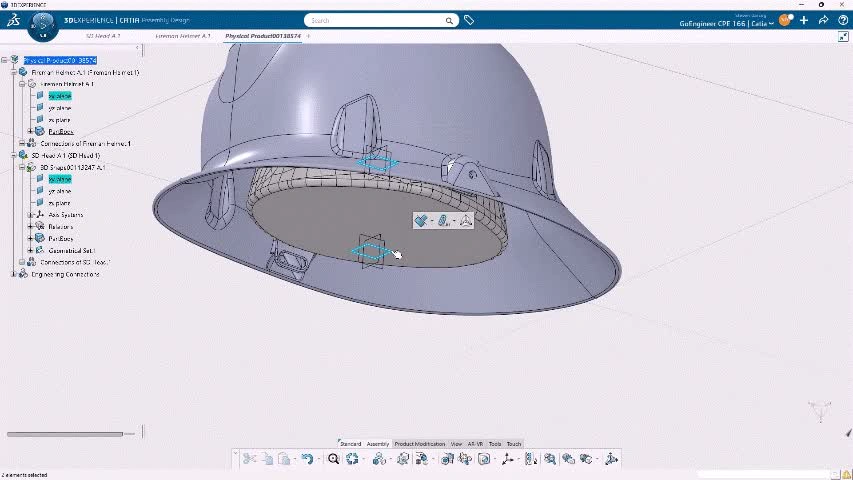Collapse the Fireman Helmet A.1 (Fireman Helmet 1) node
Image resolution: width=853 pixels, height=480 pixels.
click(x=14, y=72)
